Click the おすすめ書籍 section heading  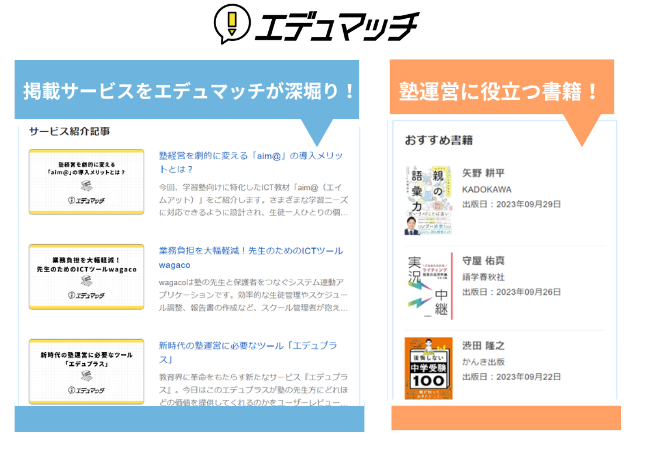tap(439, 140)
